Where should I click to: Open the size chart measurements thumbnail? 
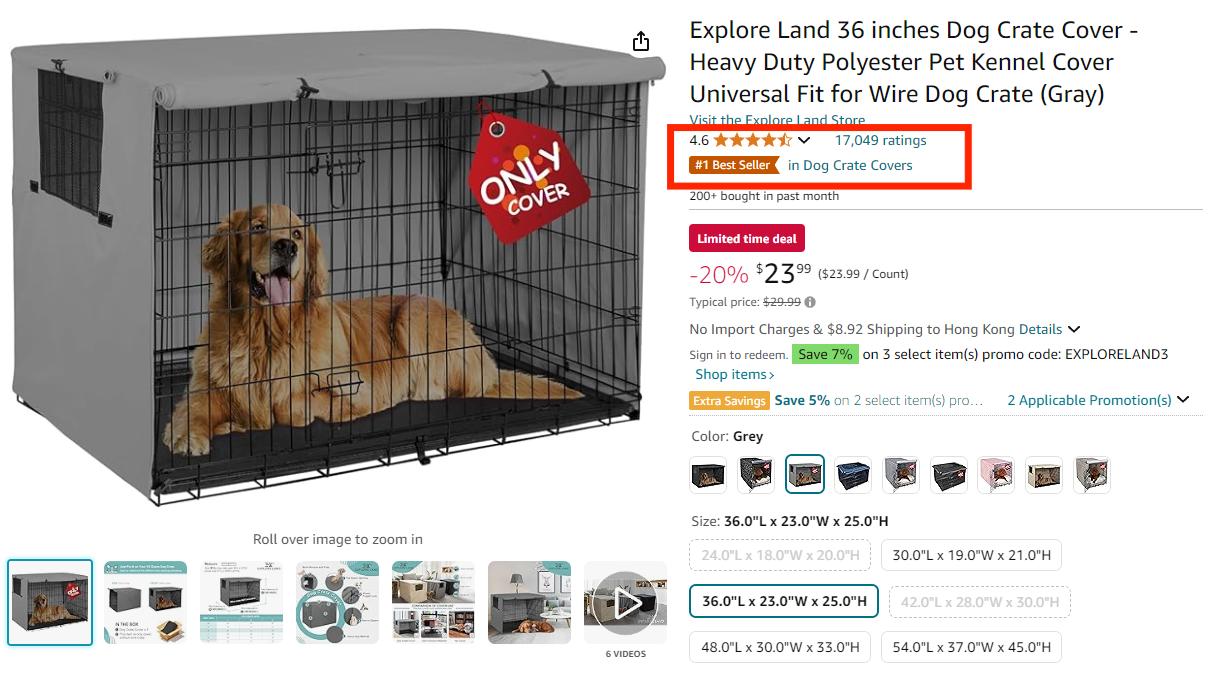241,602
